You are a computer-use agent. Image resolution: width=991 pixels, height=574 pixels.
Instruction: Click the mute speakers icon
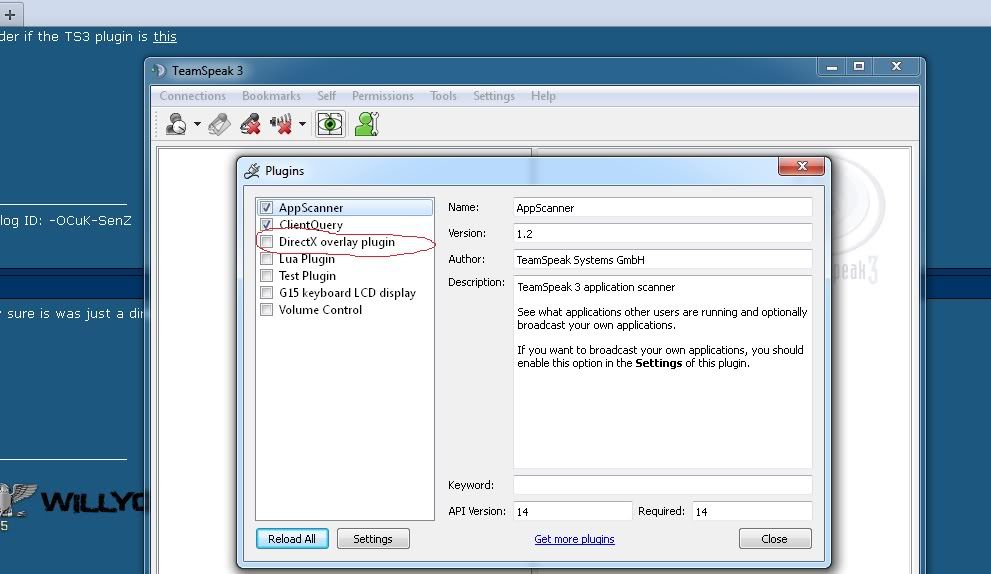281,124
